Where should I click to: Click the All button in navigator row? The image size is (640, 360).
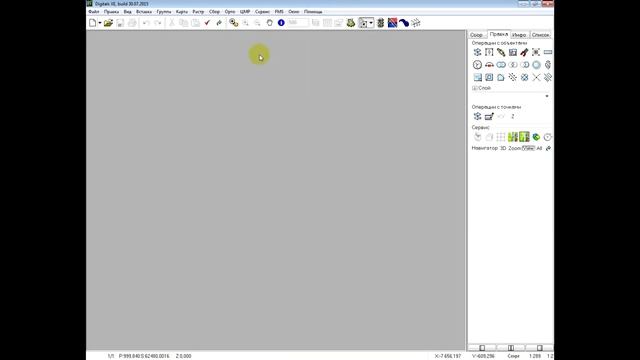[539, 148]
